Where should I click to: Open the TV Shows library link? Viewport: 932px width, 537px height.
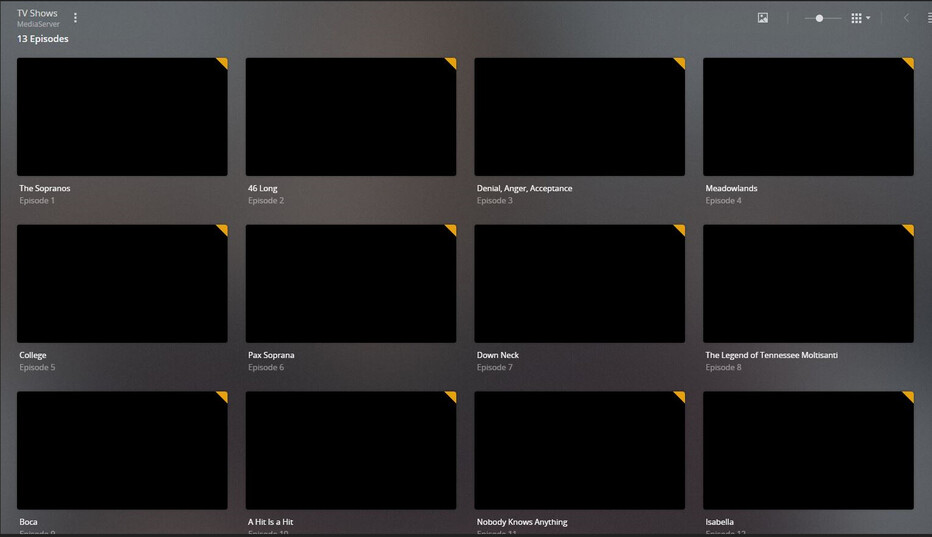click(37, 13)
